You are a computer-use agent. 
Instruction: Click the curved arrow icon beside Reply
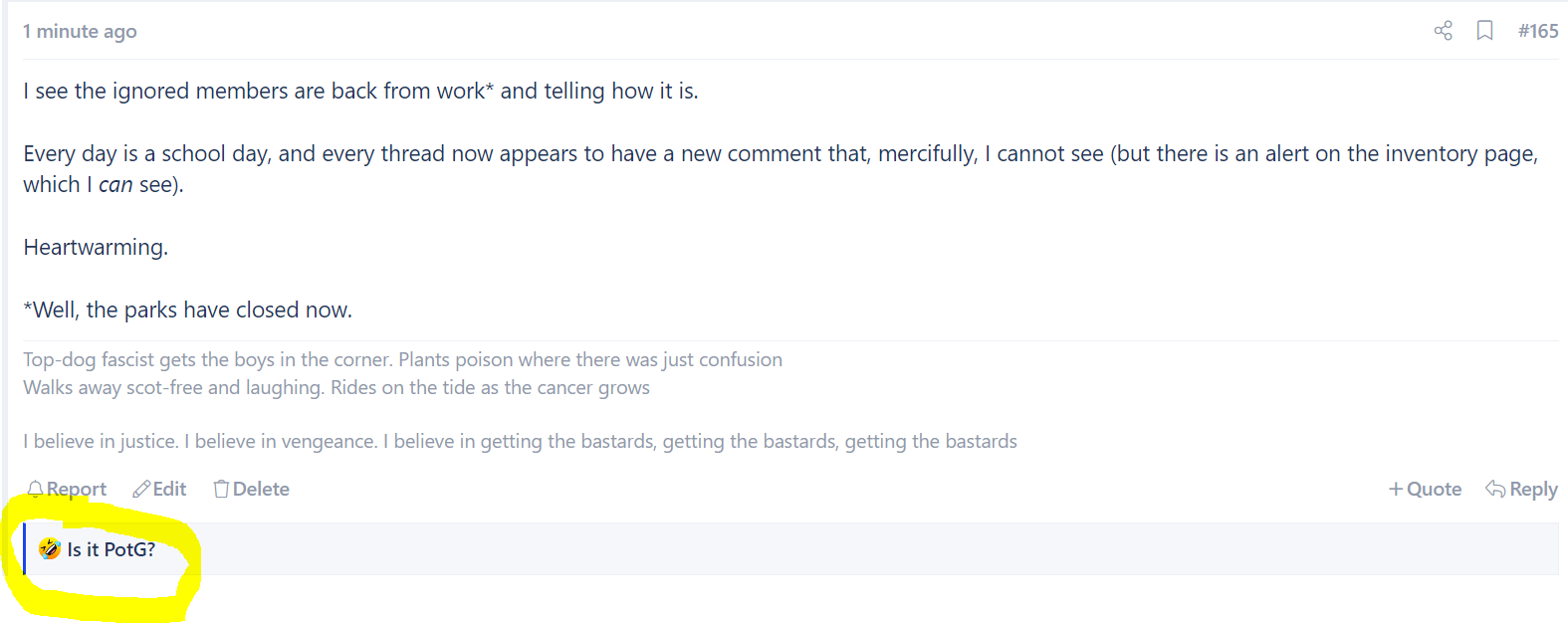(x=1495, y=489)
